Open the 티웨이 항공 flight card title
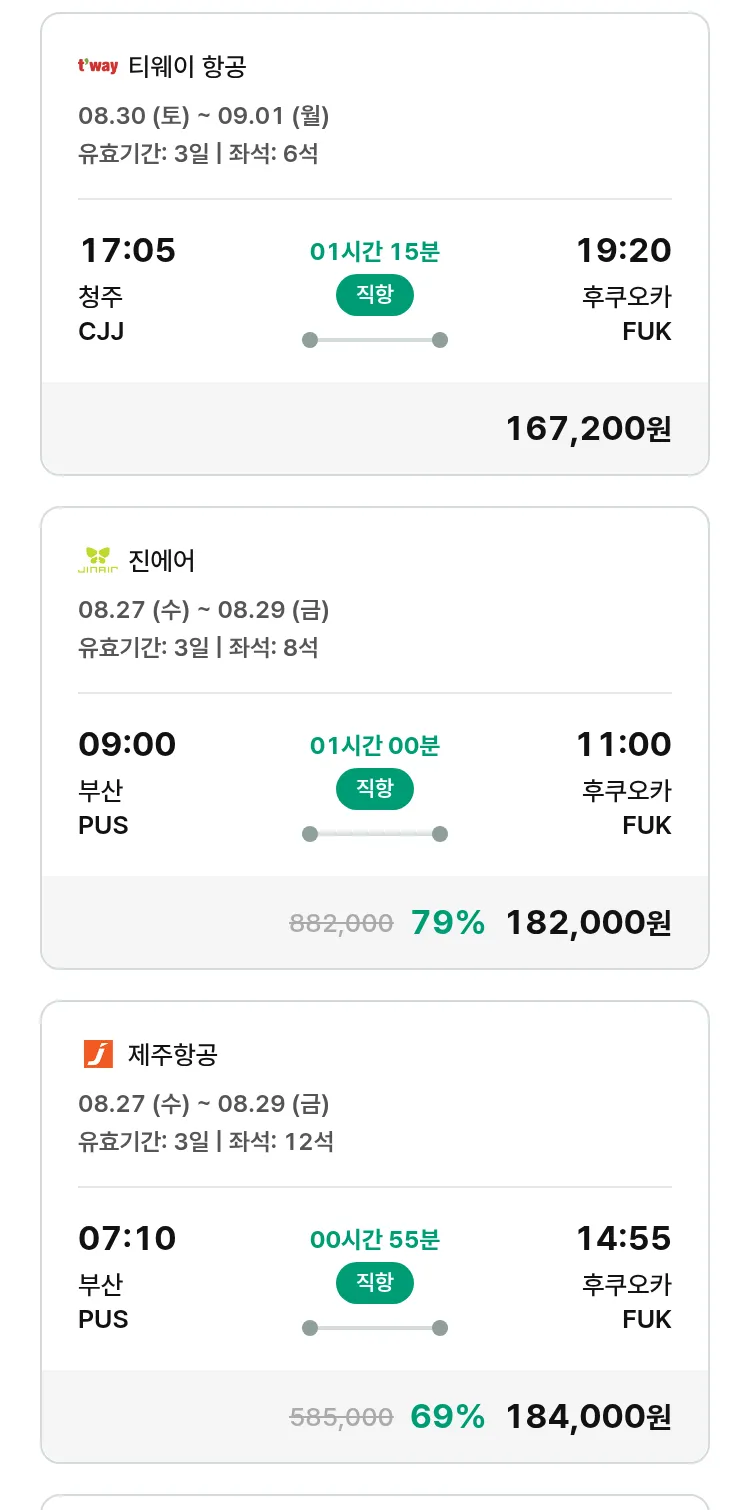Screen dimensions: 750x1510 [x=187, y=67]
